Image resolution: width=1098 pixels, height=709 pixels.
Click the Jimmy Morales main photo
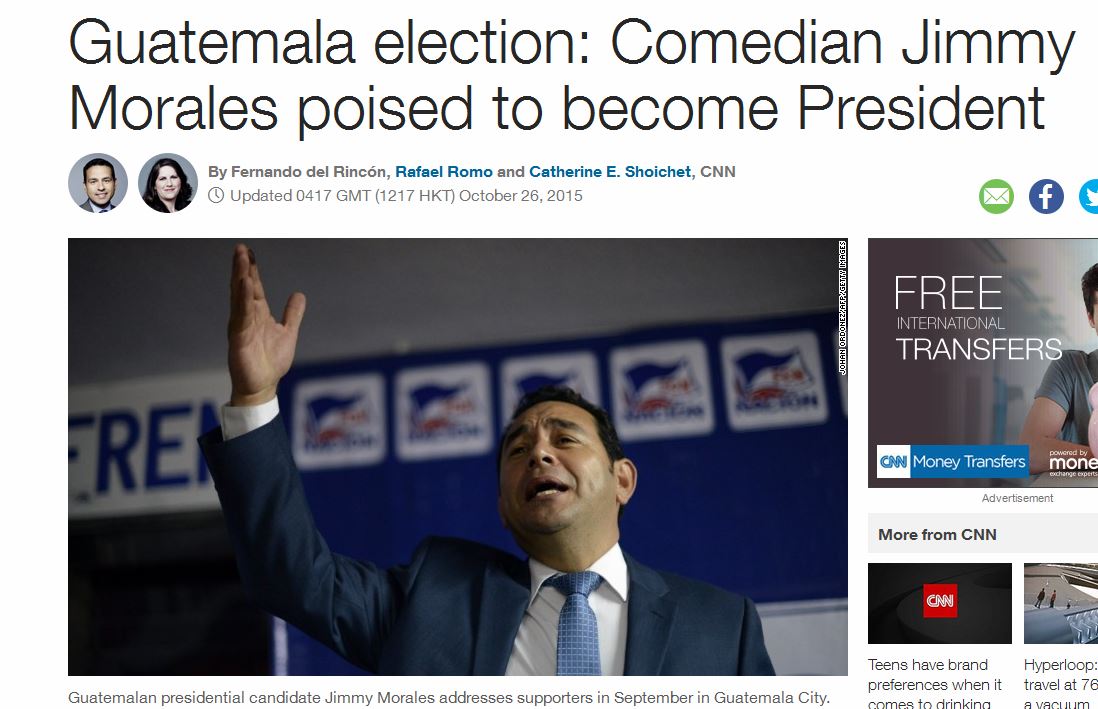click(x=457, y=456)
